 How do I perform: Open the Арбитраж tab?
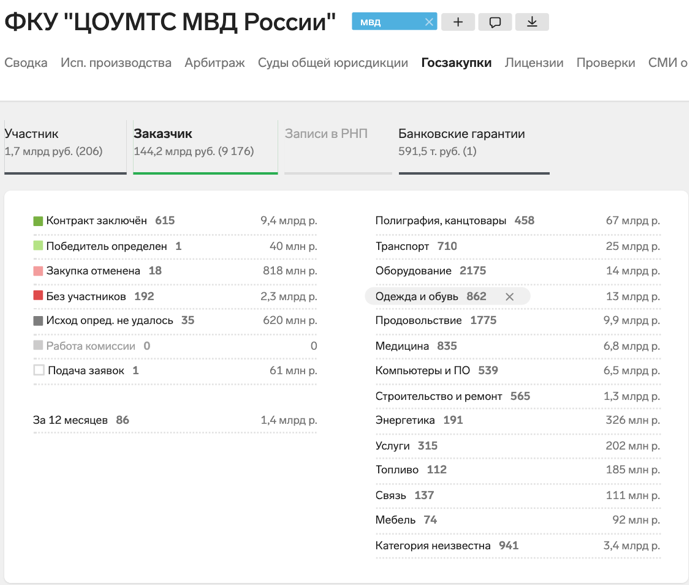pos(214,63)
